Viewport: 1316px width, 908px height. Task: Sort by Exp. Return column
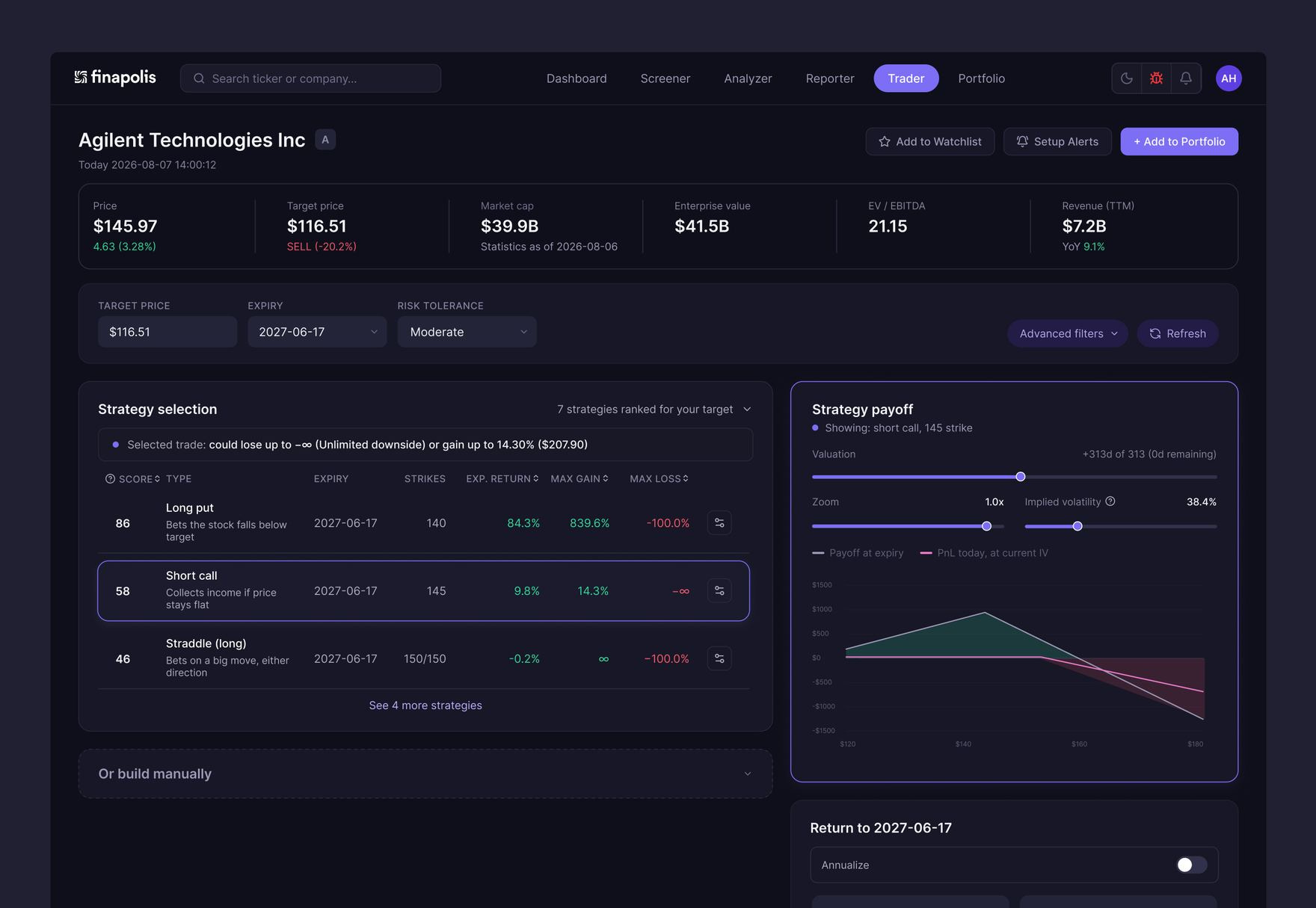click(502, 479)
